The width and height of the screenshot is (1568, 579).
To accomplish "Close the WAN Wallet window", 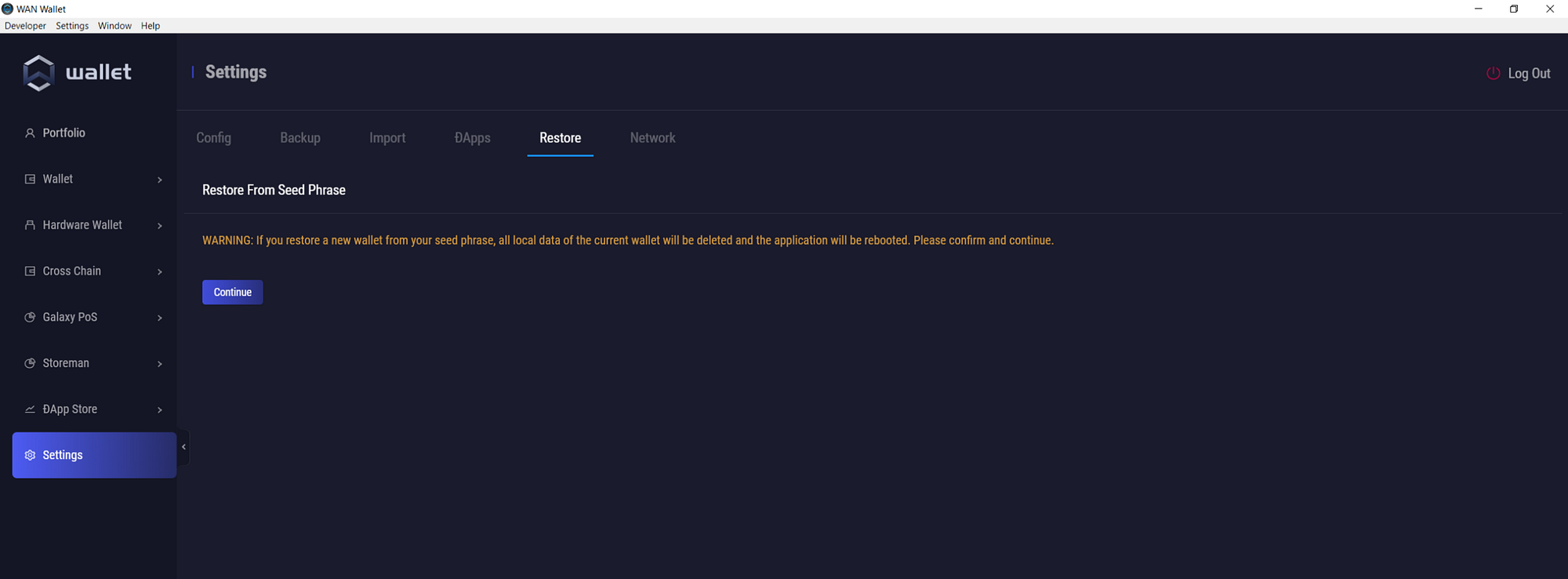I will tap(1550, 9).
